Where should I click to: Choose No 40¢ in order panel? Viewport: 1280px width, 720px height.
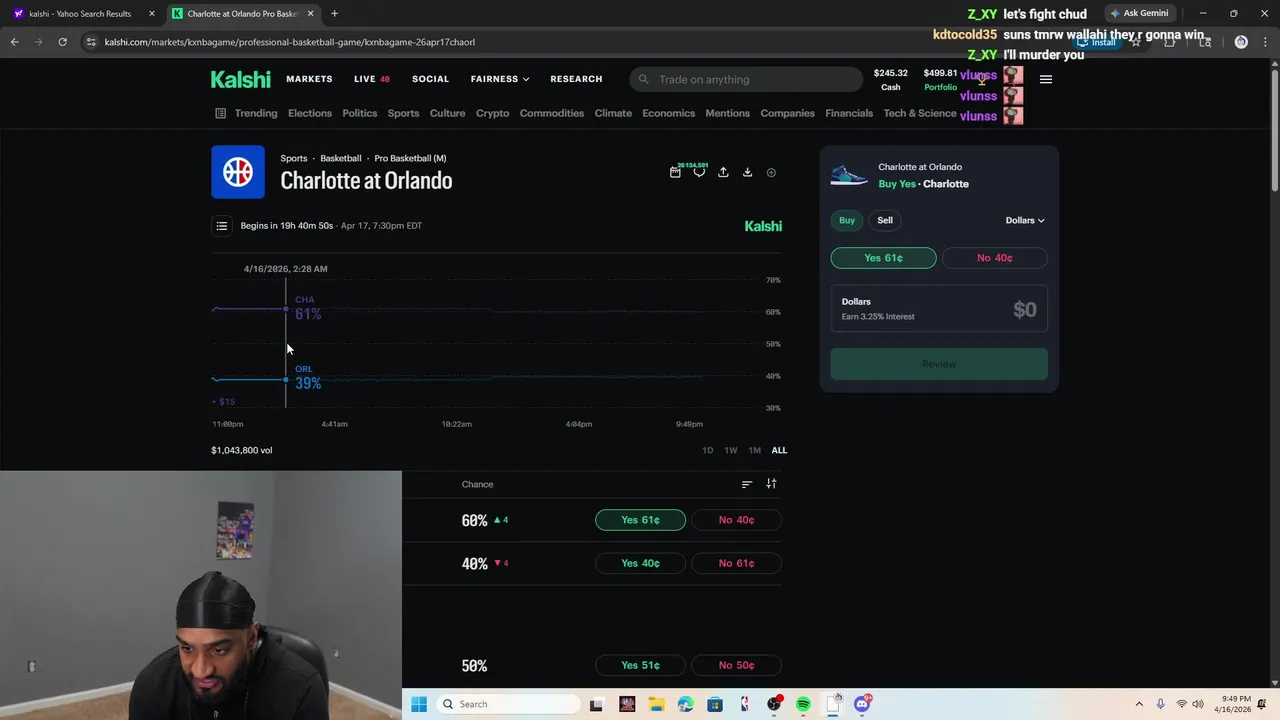(994, 258)
